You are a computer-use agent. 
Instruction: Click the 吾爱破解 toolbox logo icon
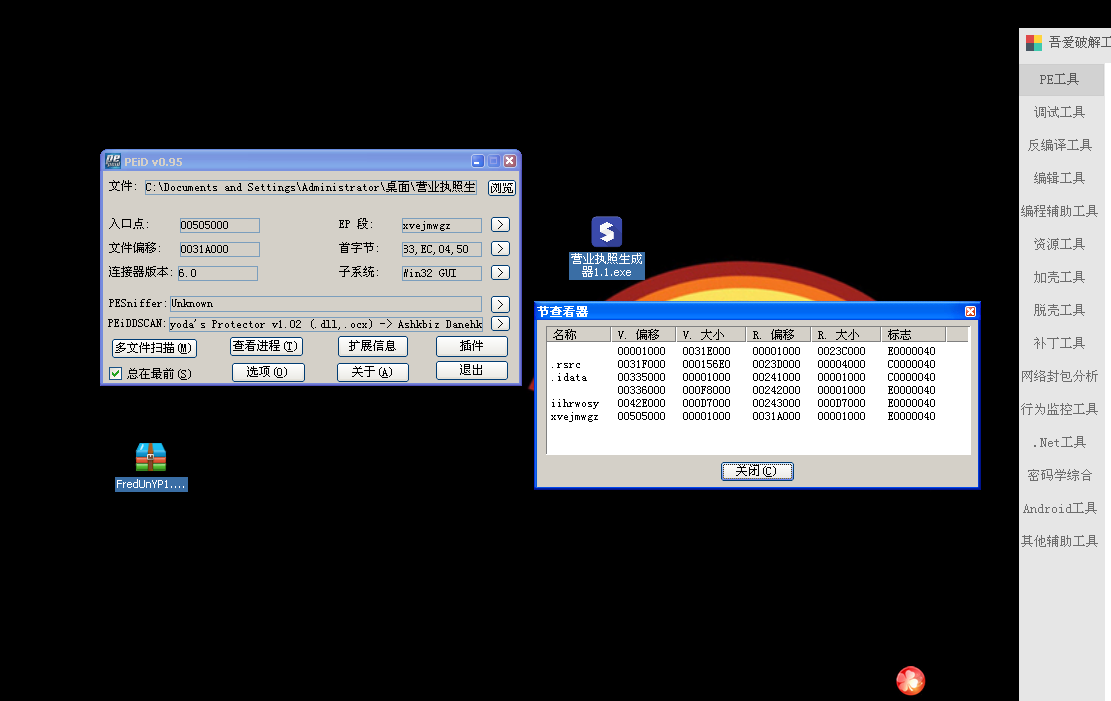1034,43
